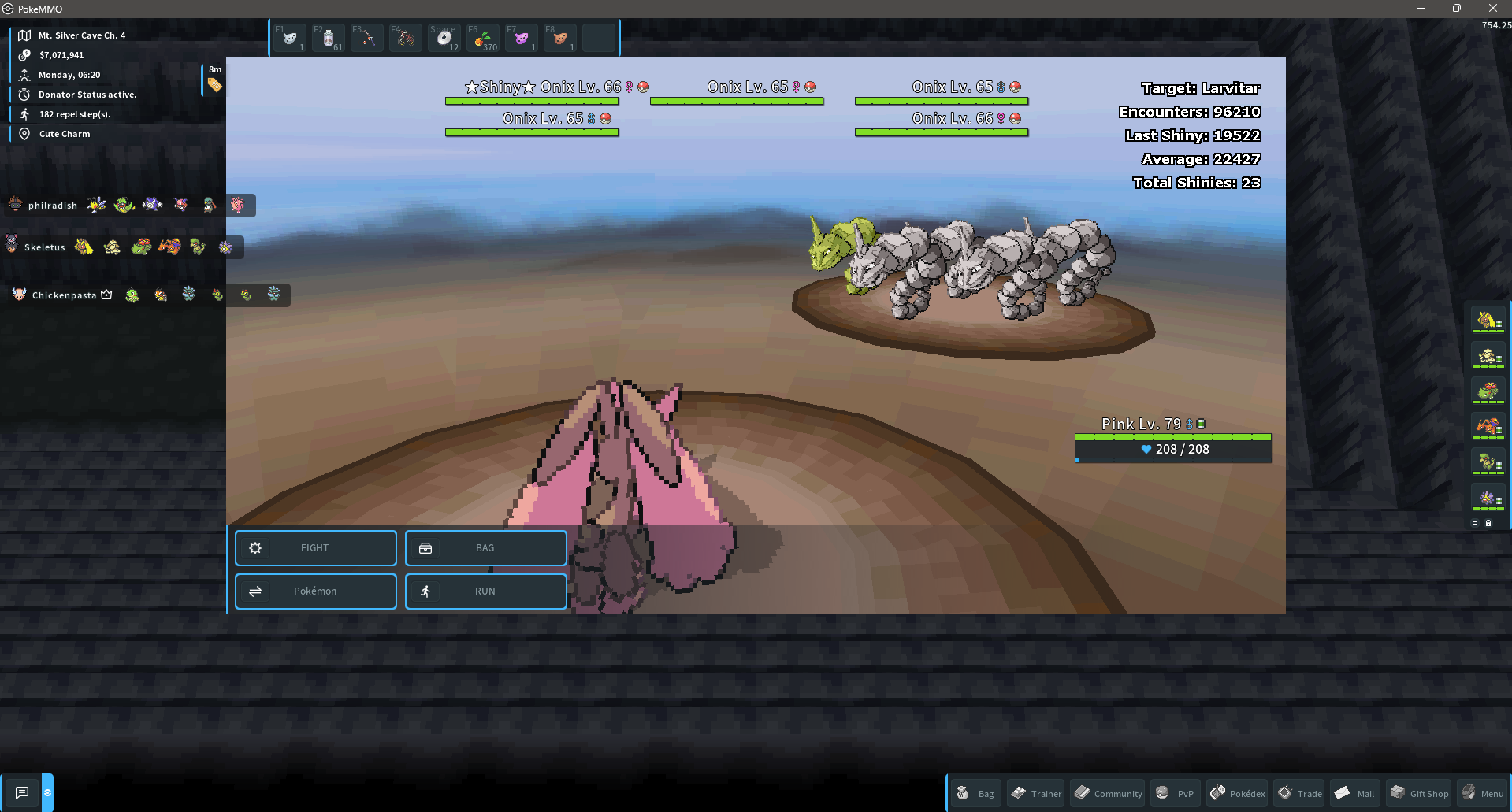
Task: Click the crown icon beside Chickenpasta
Action: 106,295
